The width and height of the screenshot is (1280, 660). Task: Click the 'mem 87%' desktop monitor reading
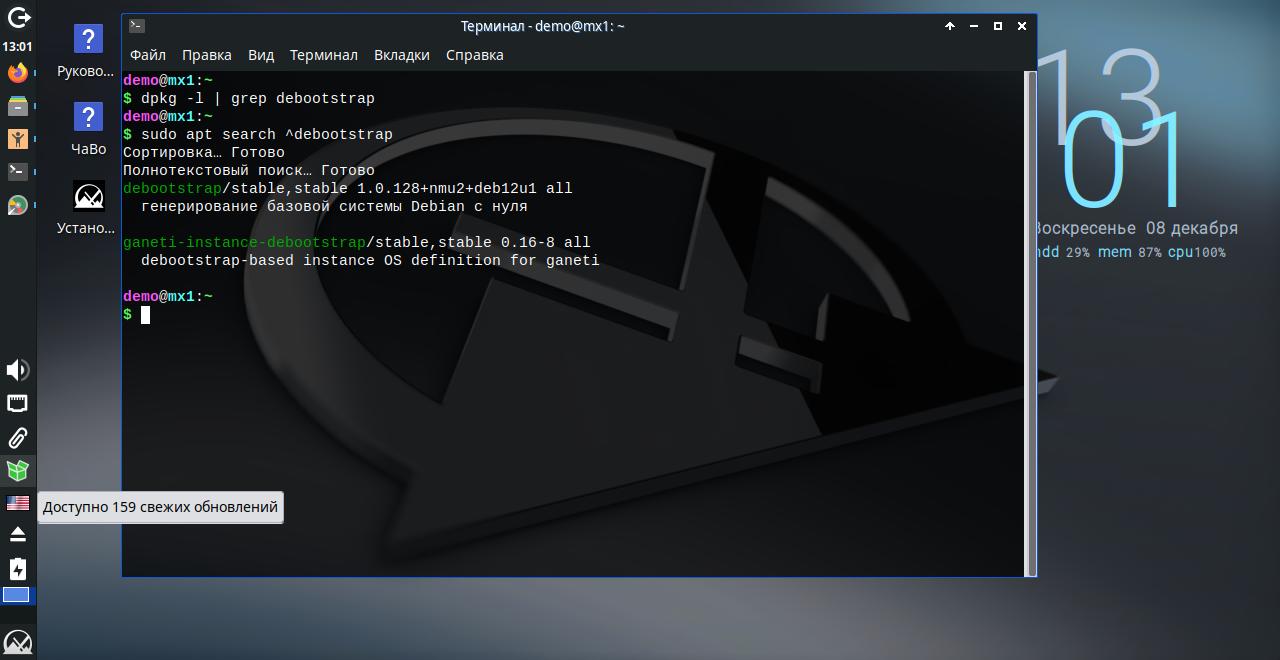point(1130,252)
